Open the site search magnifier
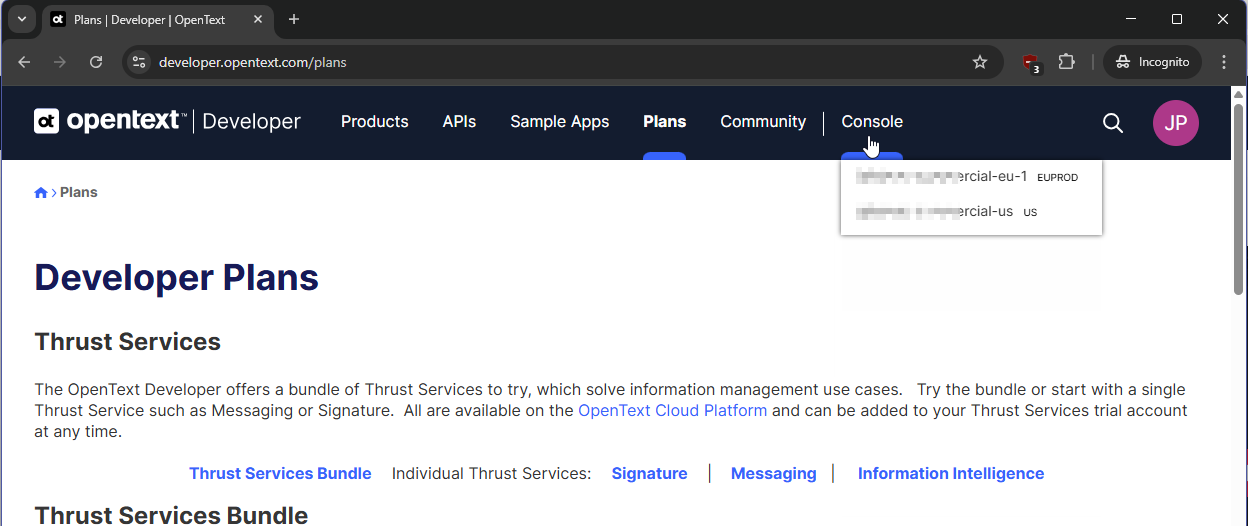 [x=1113, y=122]
